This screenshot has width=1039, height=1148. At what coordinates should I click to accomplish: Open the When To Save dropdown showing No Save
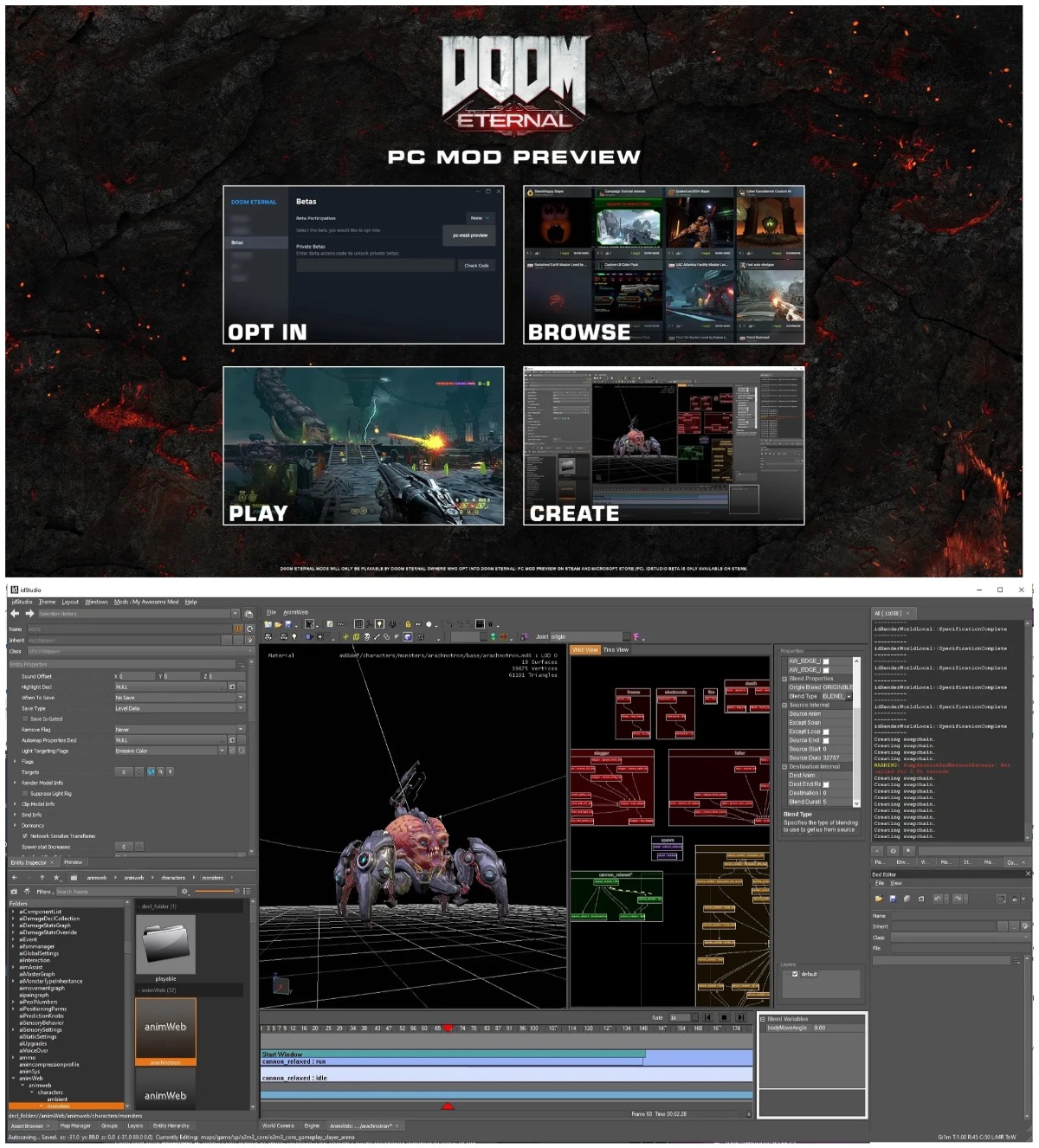(177, 698)
